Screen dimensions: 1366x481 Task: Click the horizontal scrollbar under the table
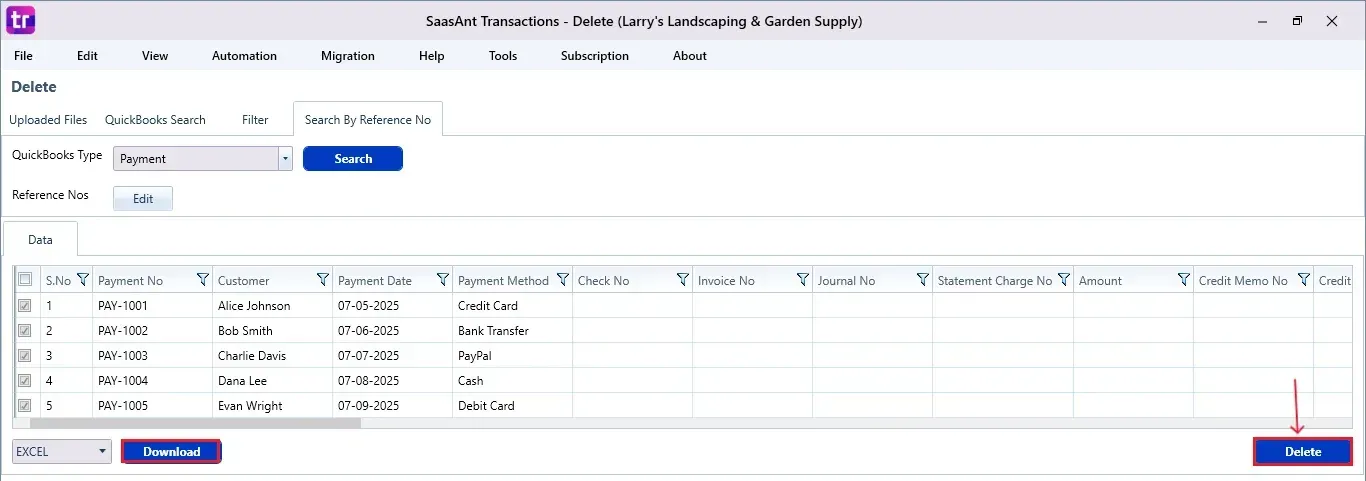coord(194,423)
